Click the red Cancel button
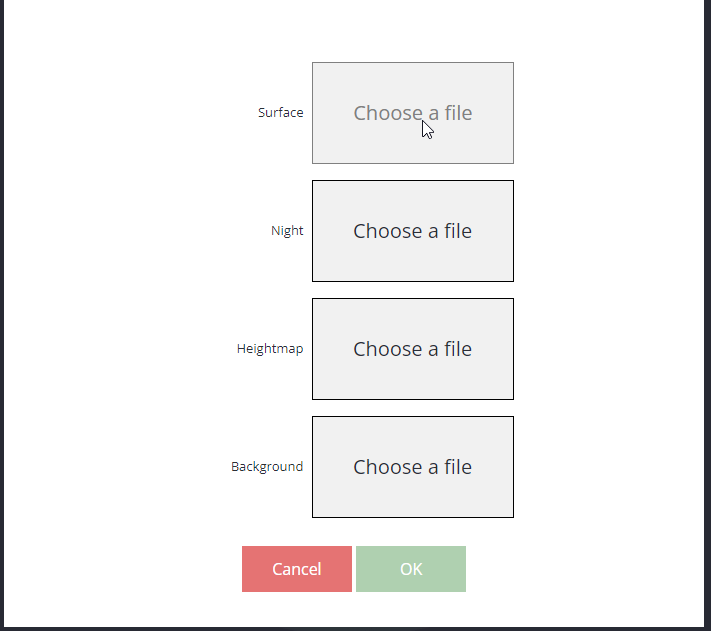This screenshot has width=711, height=631. click(297, 568)
